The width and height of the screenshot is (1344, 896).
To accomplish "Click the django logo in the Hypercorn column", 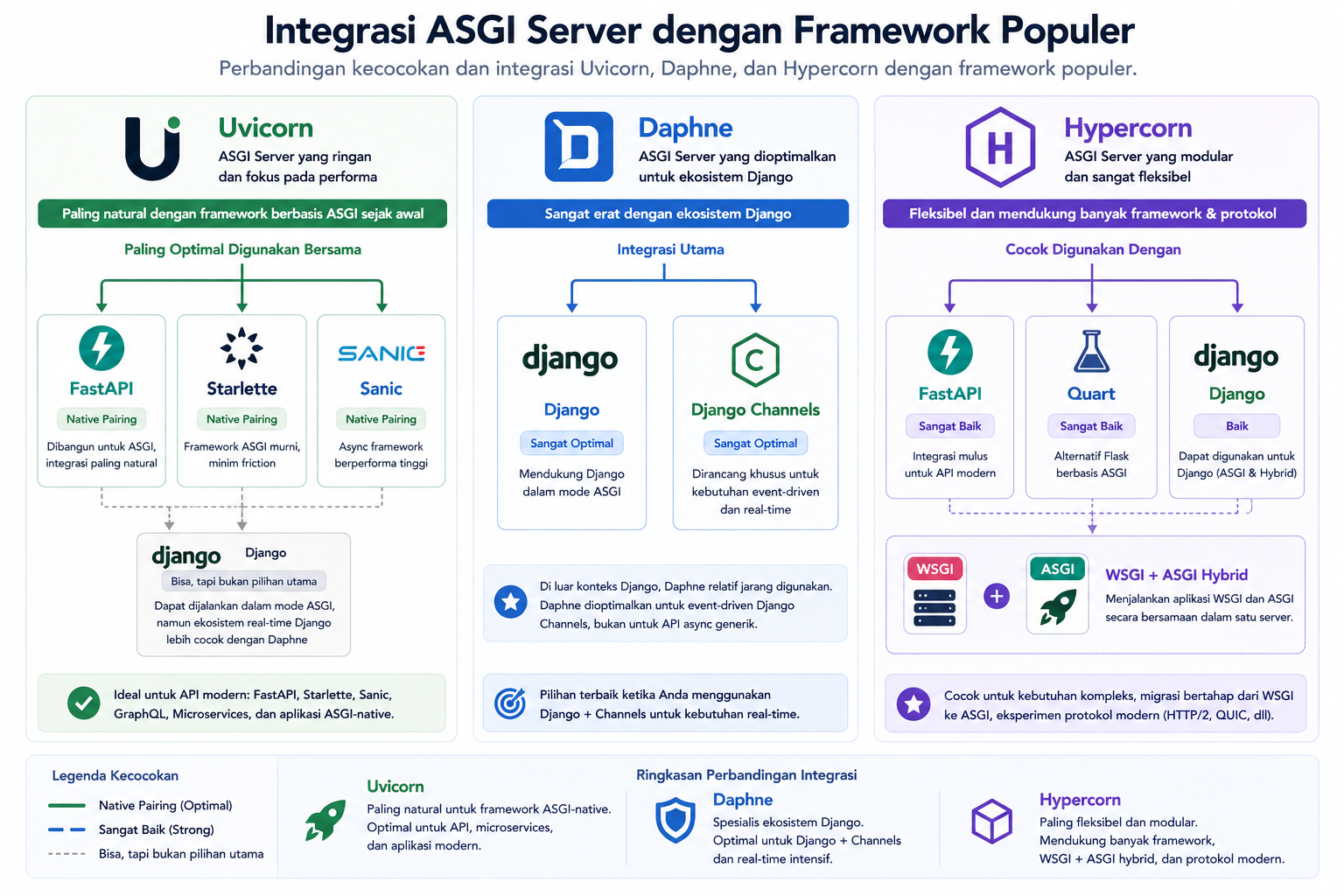I will (1236, 356).
